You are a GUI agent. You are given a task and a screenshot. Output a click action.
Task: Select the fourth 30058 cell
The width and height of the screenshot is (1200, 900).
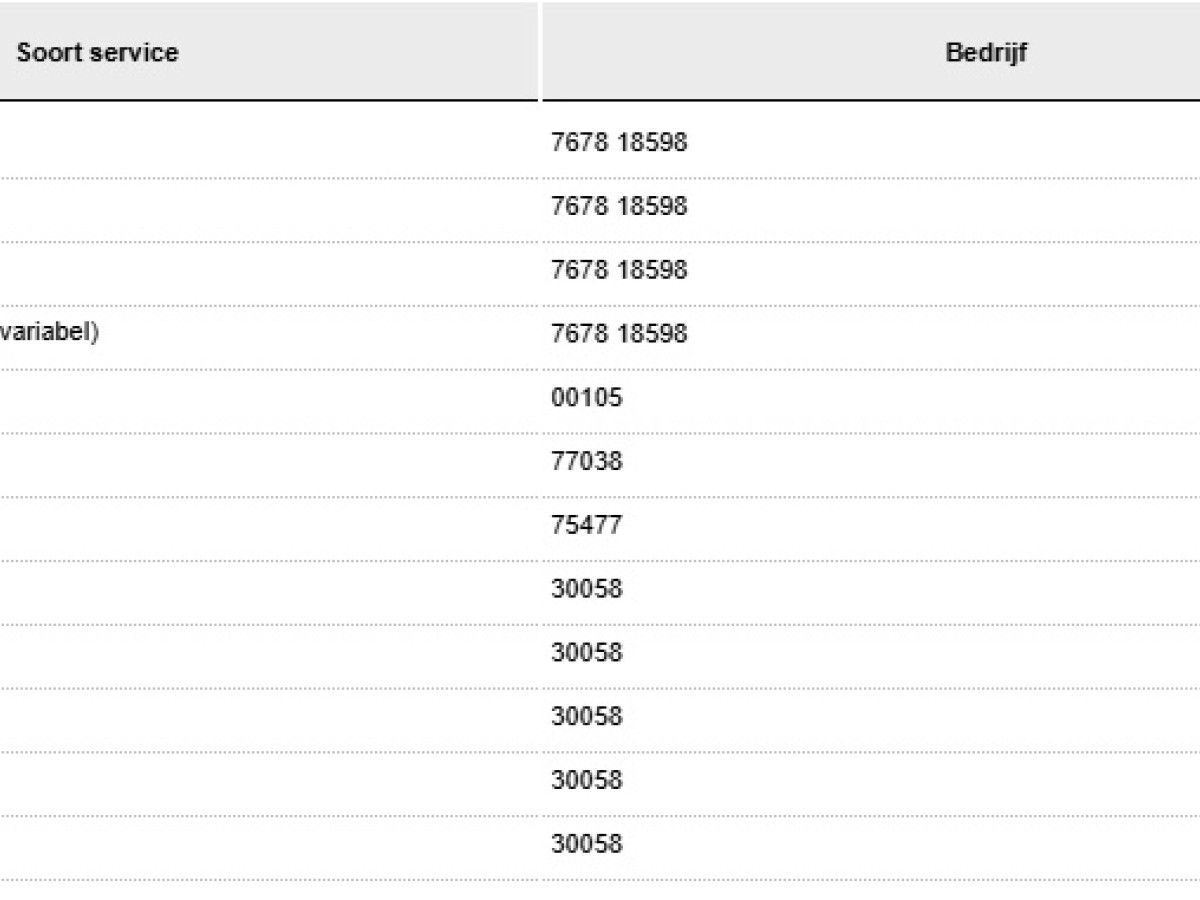pos(586,780)
